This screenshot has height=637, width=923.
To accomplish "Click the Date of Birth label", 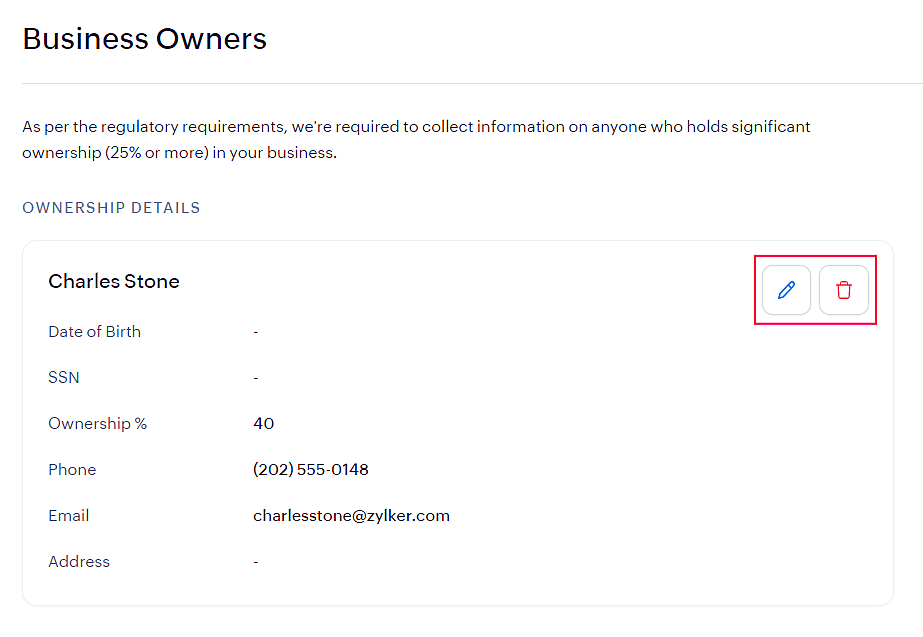I will coord(94,332).
